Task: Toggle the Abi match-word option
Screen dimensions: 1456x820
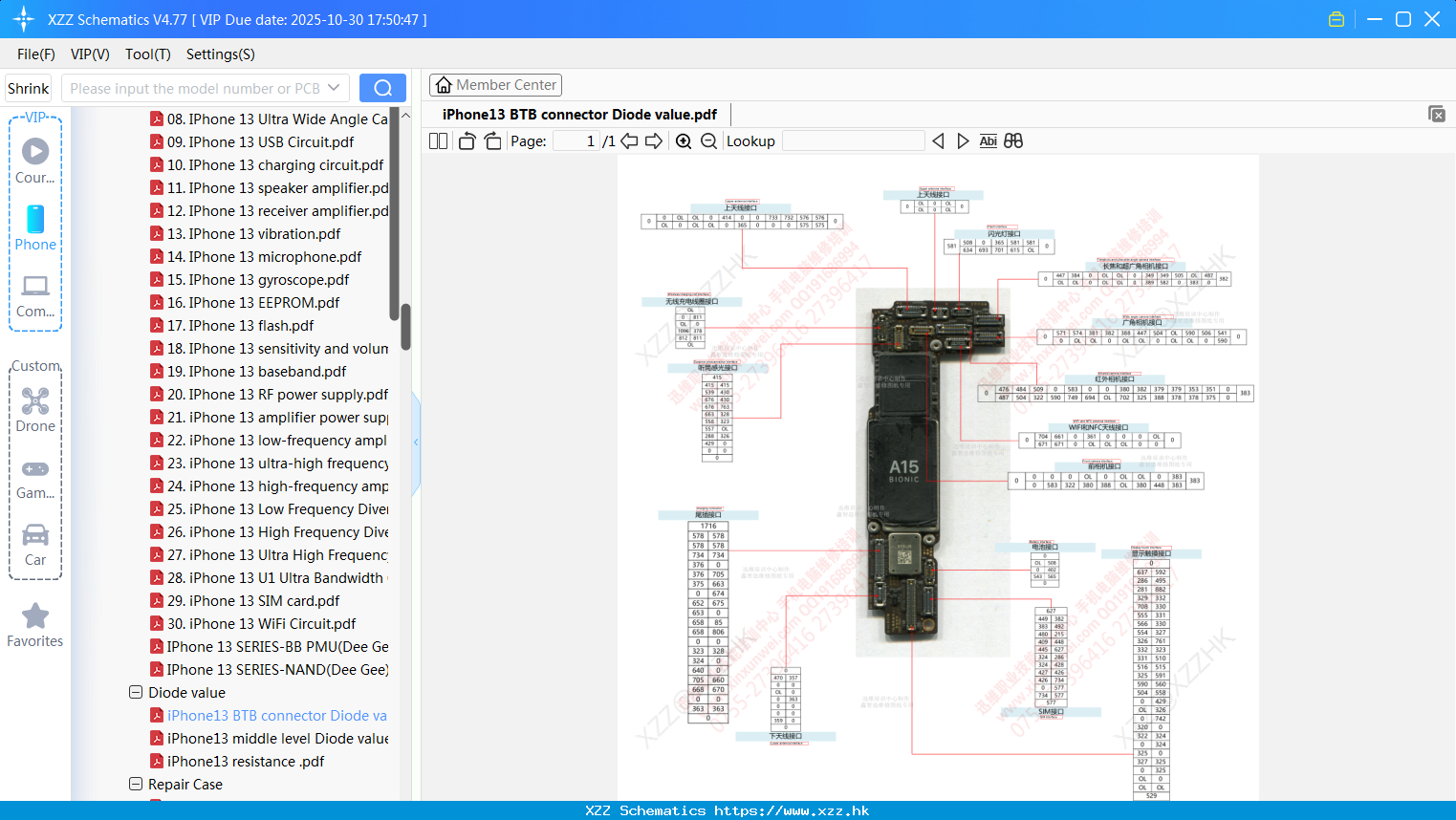Action: tap(988, 141)
